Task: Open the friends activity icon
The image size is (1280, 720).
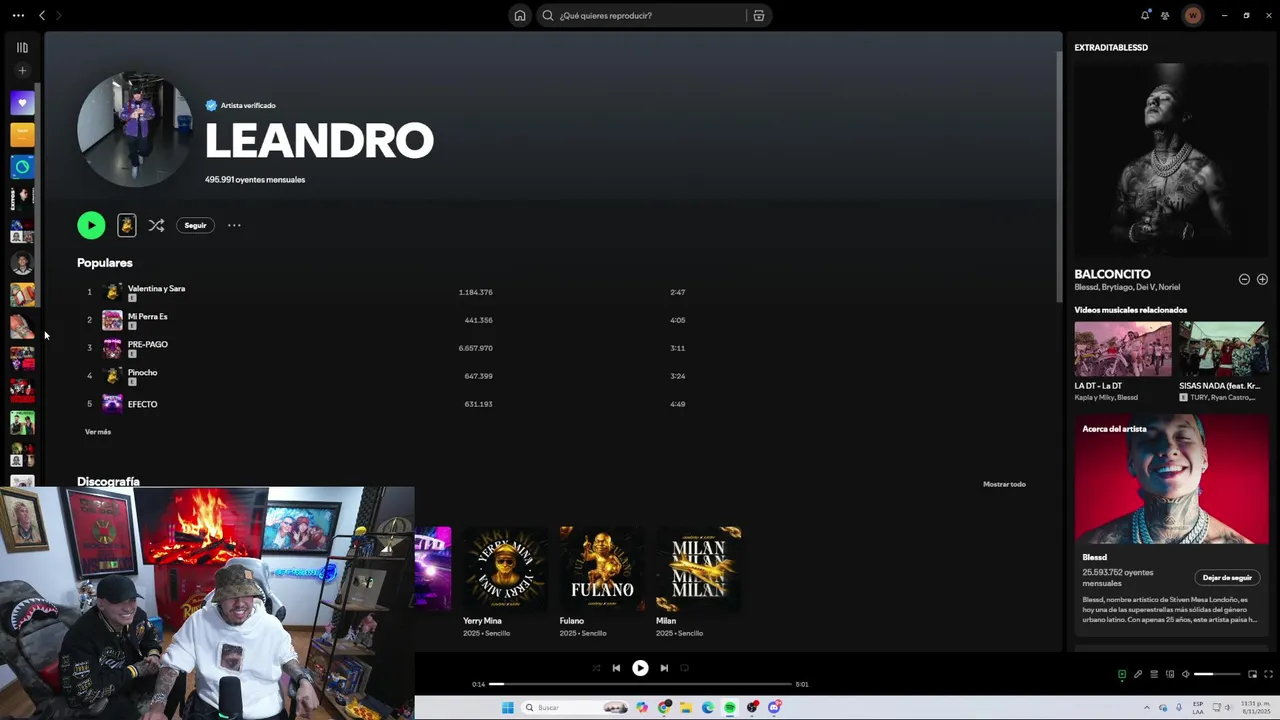Action: 1165,15
